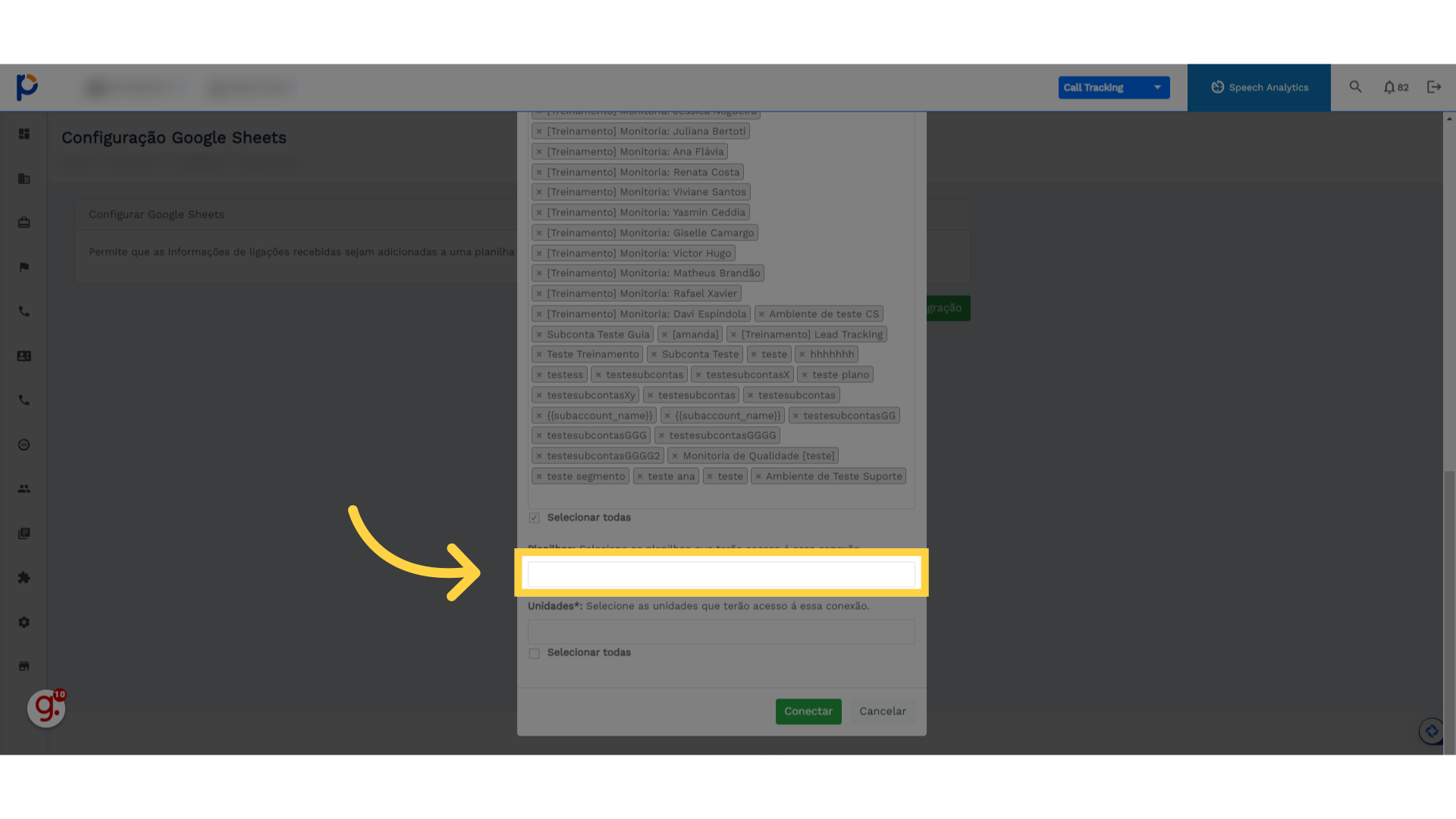This screenshot has width=1456, height=819.
Task: Open the dashboard icon in the sidebar
Action: pos(24,134)
